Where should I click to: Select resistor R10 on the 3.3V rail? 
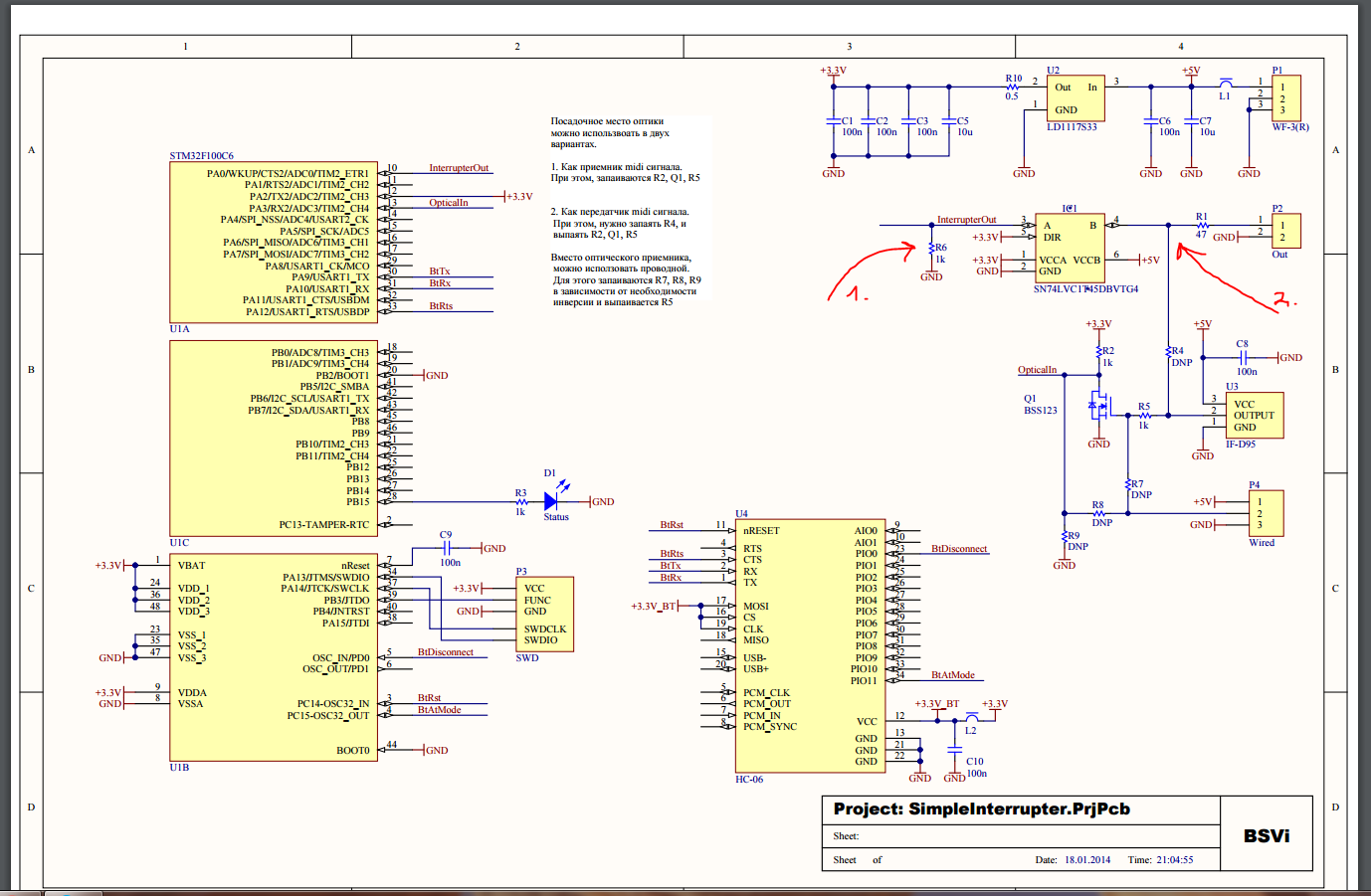pyautogui.click(x=1012, y=88)
